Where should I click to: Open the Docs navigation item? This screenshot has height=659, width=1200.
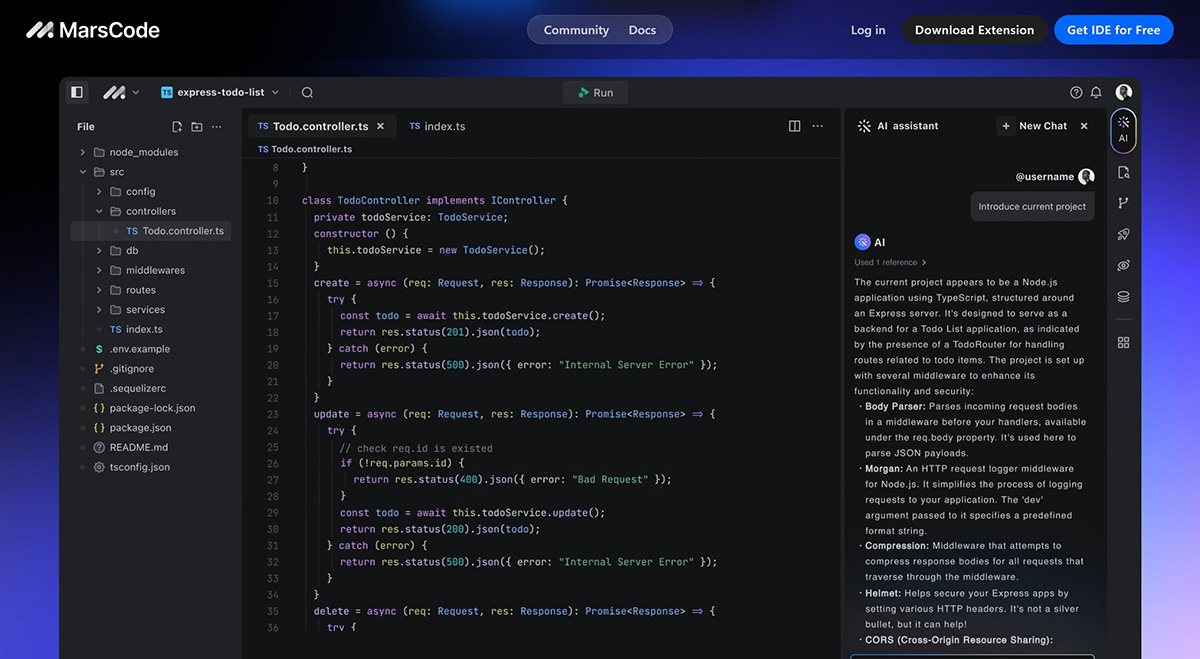(642, 30)
